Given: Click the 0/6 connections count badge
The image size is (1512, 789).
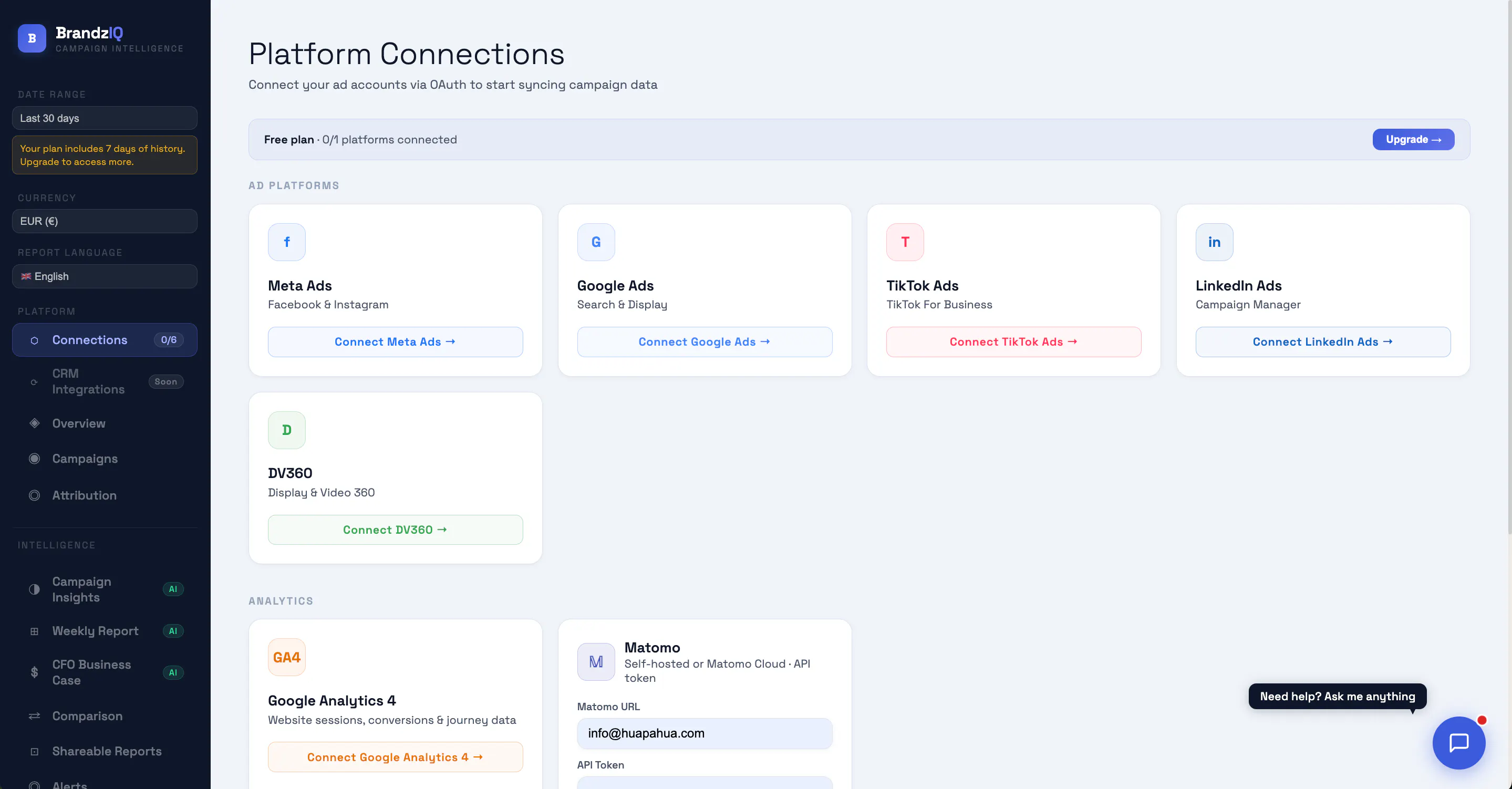Looking at the screenshot, I should (169, 340).
